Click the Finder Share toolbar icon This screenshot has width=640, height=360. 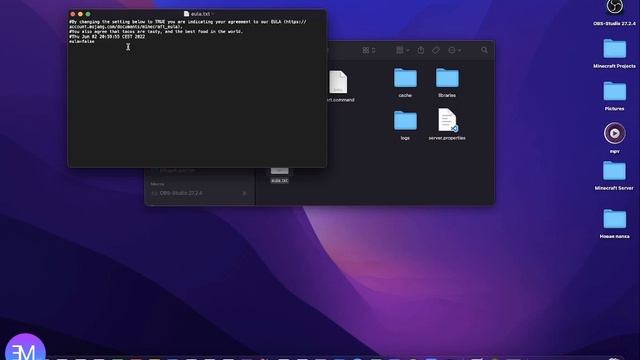(x=420, y=50)
